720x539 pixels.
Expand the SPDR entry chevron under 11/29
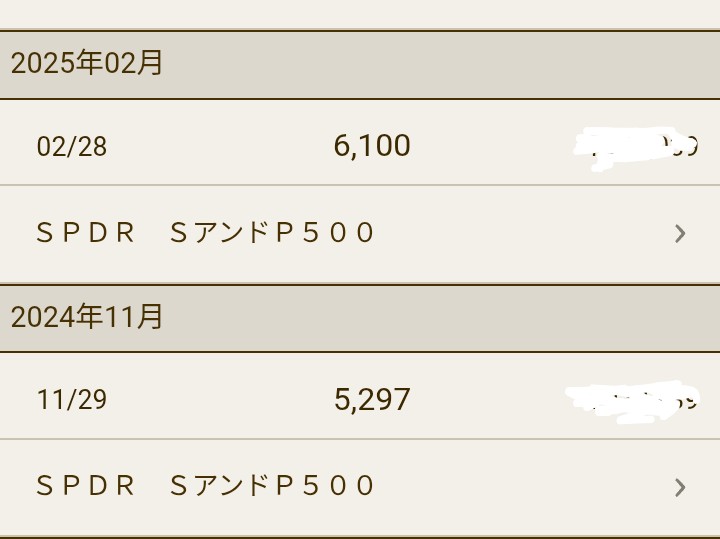click(x=680, y=487)
